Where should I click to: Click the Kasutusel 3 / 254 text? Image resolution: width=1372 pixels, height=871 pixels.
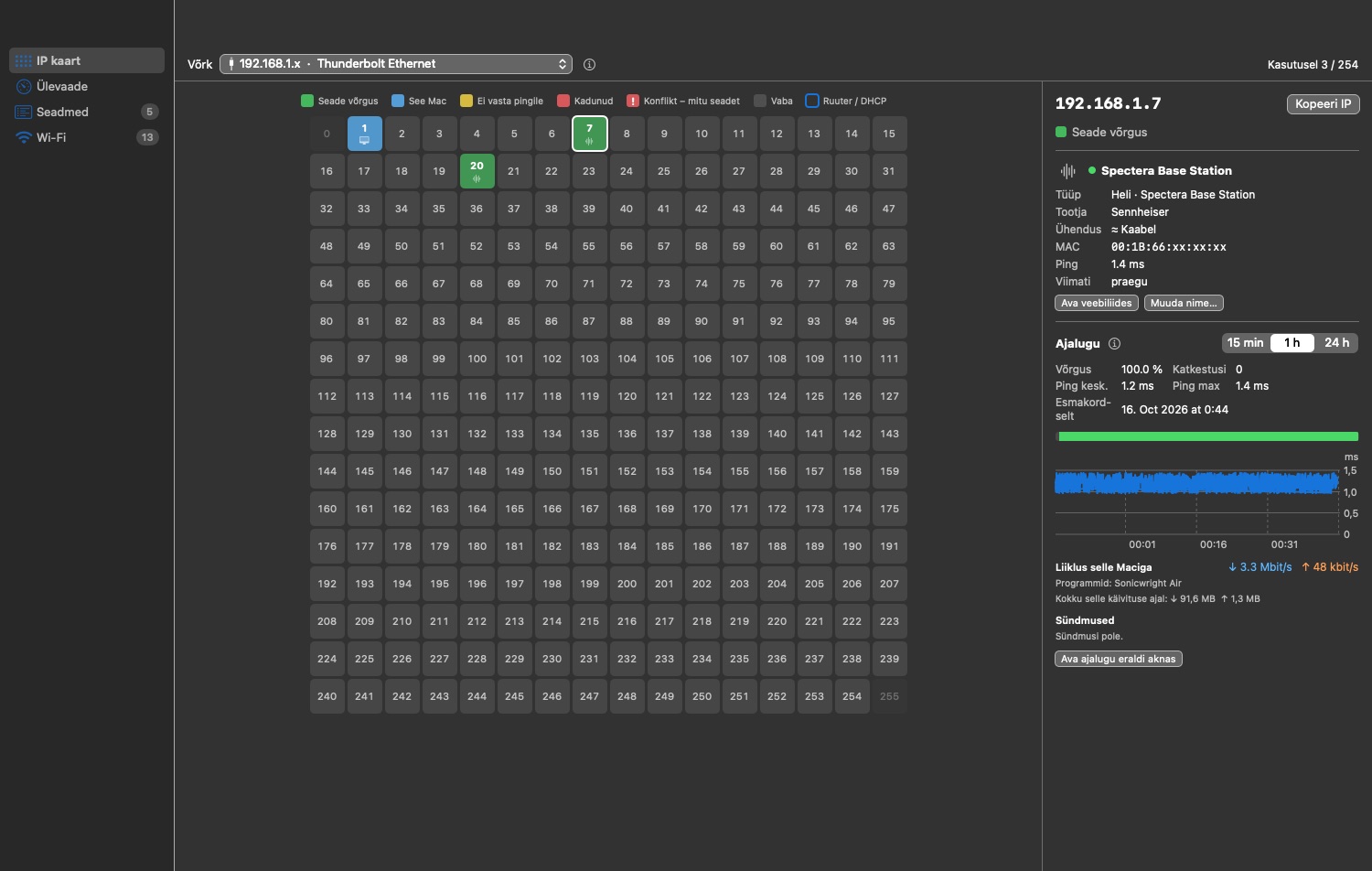1313,64
